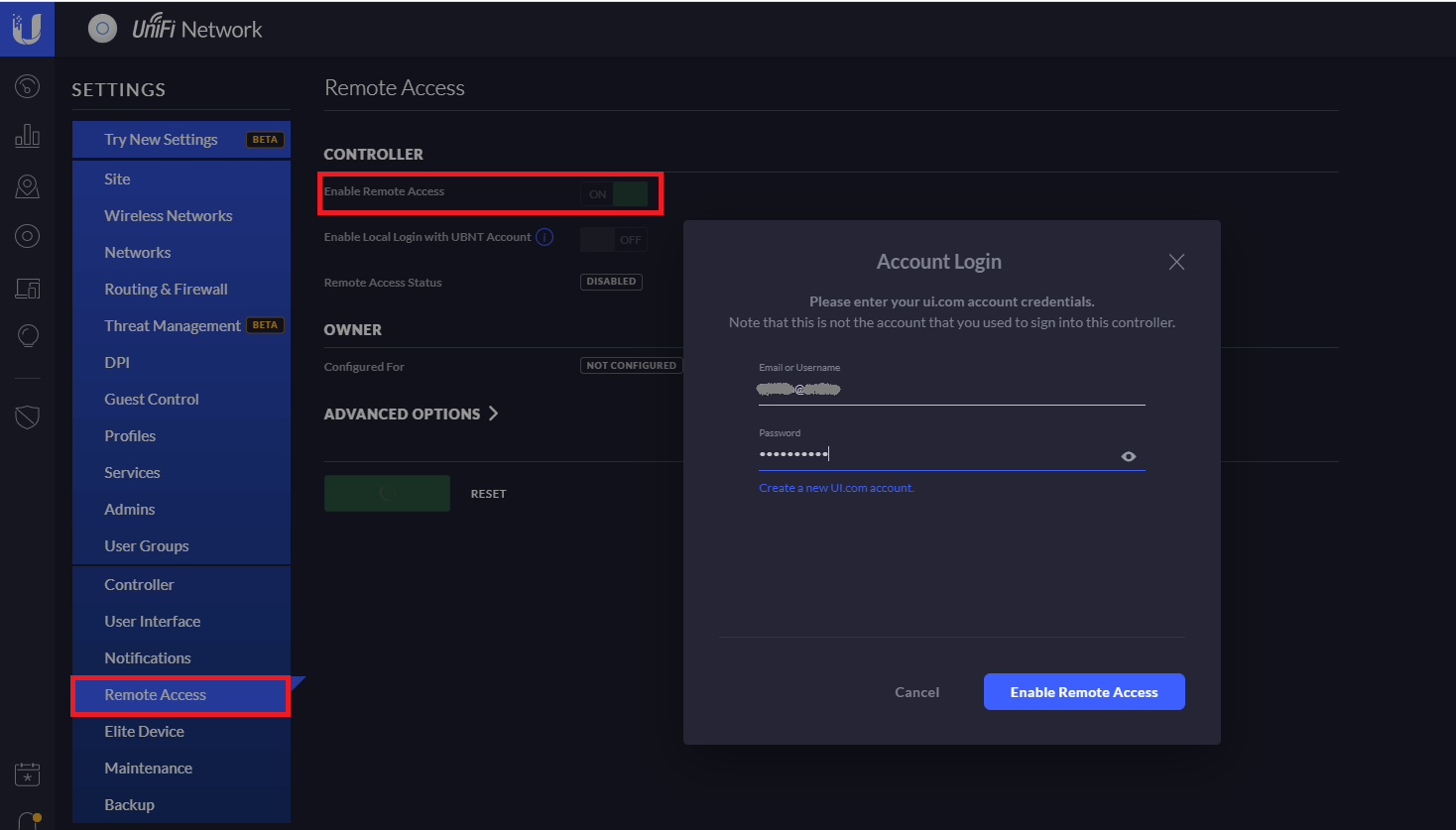Click the site status circle icon
The image size is (1456, 830).
point(102,29)
